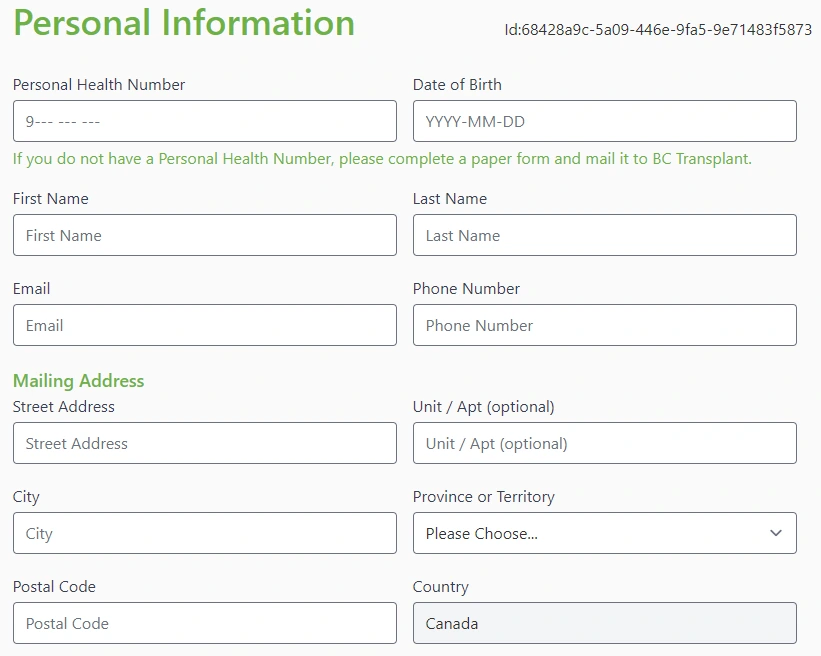Expand the Province or Territory dropdown

604,533
